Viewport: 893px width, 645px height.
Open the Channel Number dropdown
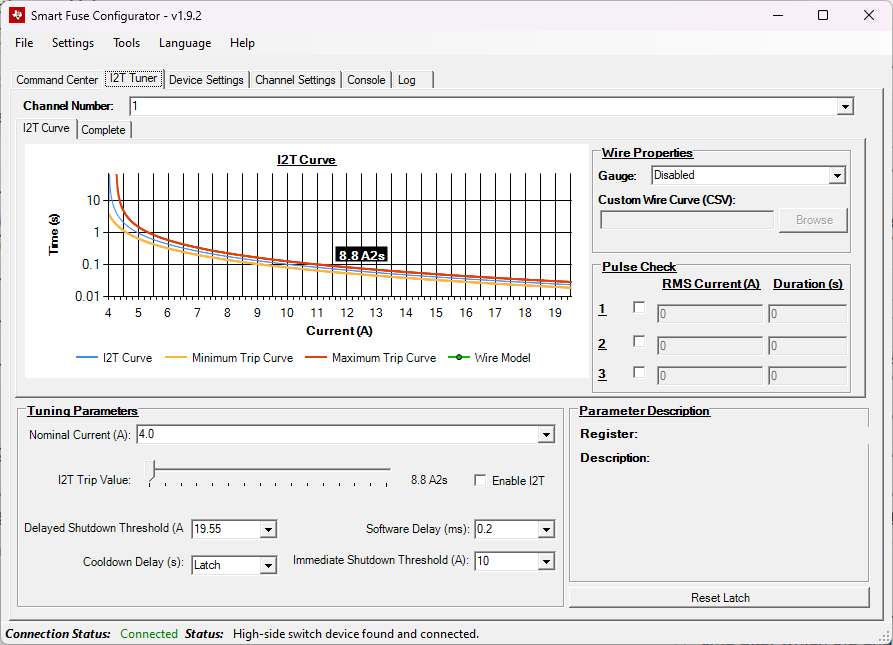tap(845, 106)
